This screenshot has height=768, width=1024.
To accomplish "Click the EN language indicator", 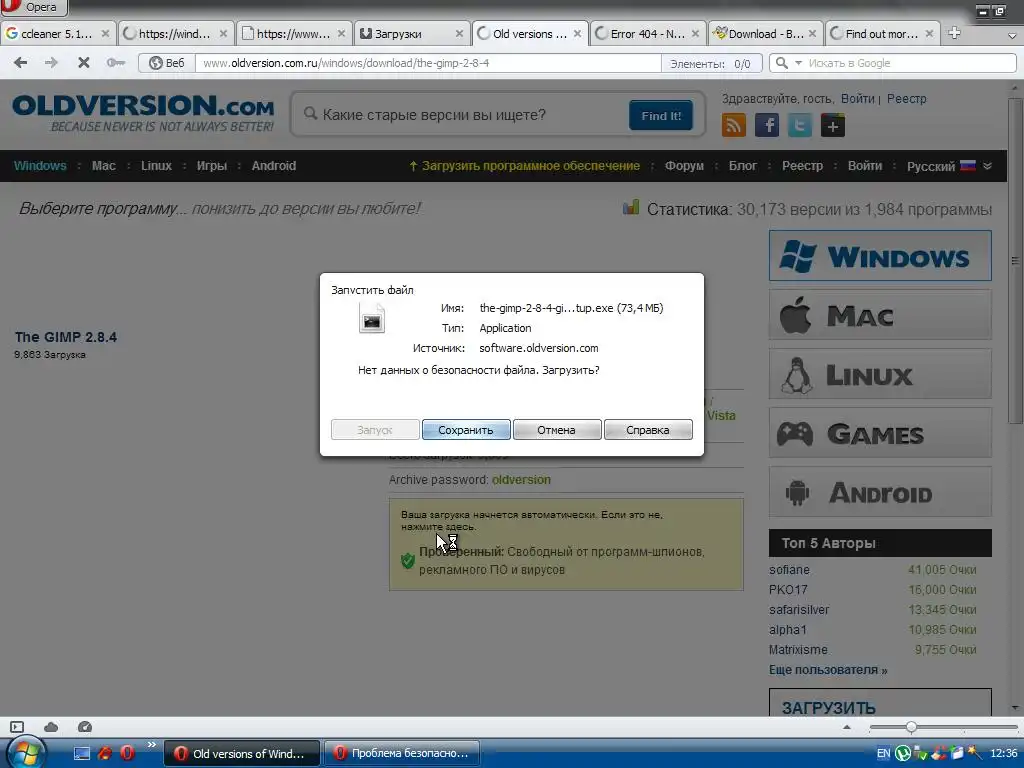I will (x=883, y=753).
